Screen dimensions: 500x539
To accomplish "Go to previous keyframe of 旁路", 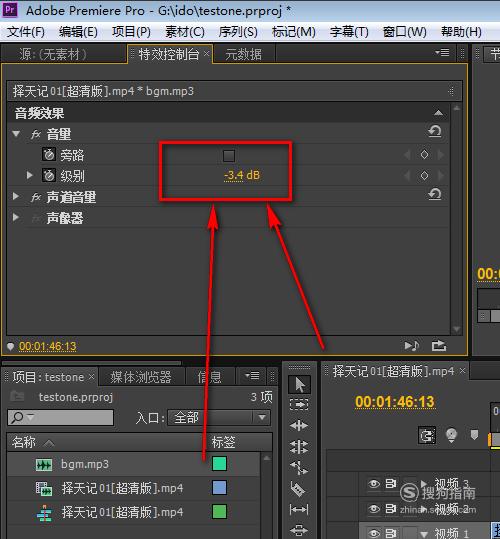I will tap(408, 155).
